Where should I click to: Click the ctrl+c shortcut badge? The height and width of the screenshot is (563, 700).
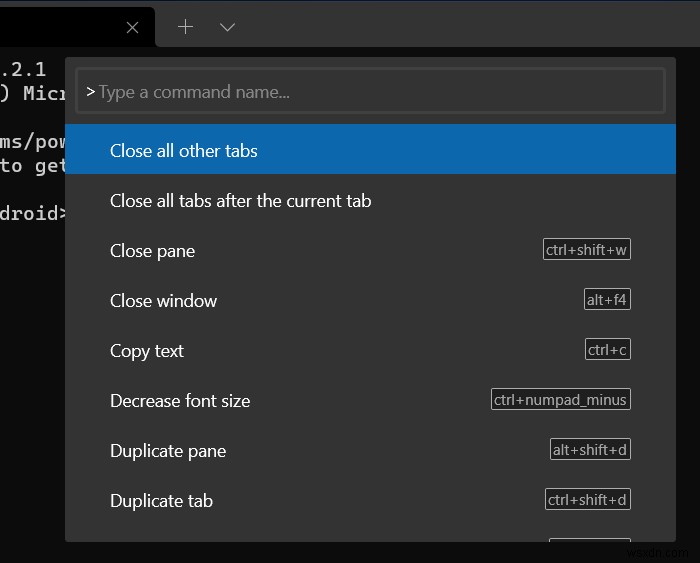pyautogui.click(x=608, y=350)
